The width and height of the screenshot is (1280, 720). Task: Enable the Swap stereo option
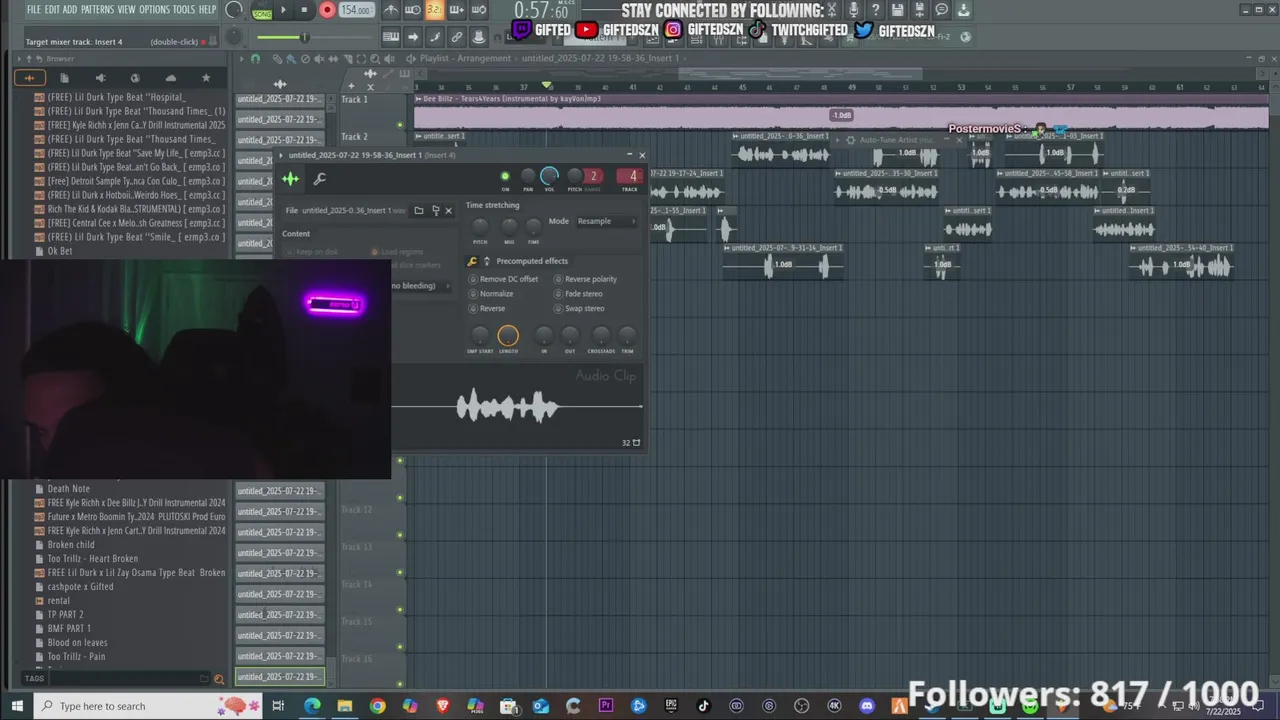point(580,308)
